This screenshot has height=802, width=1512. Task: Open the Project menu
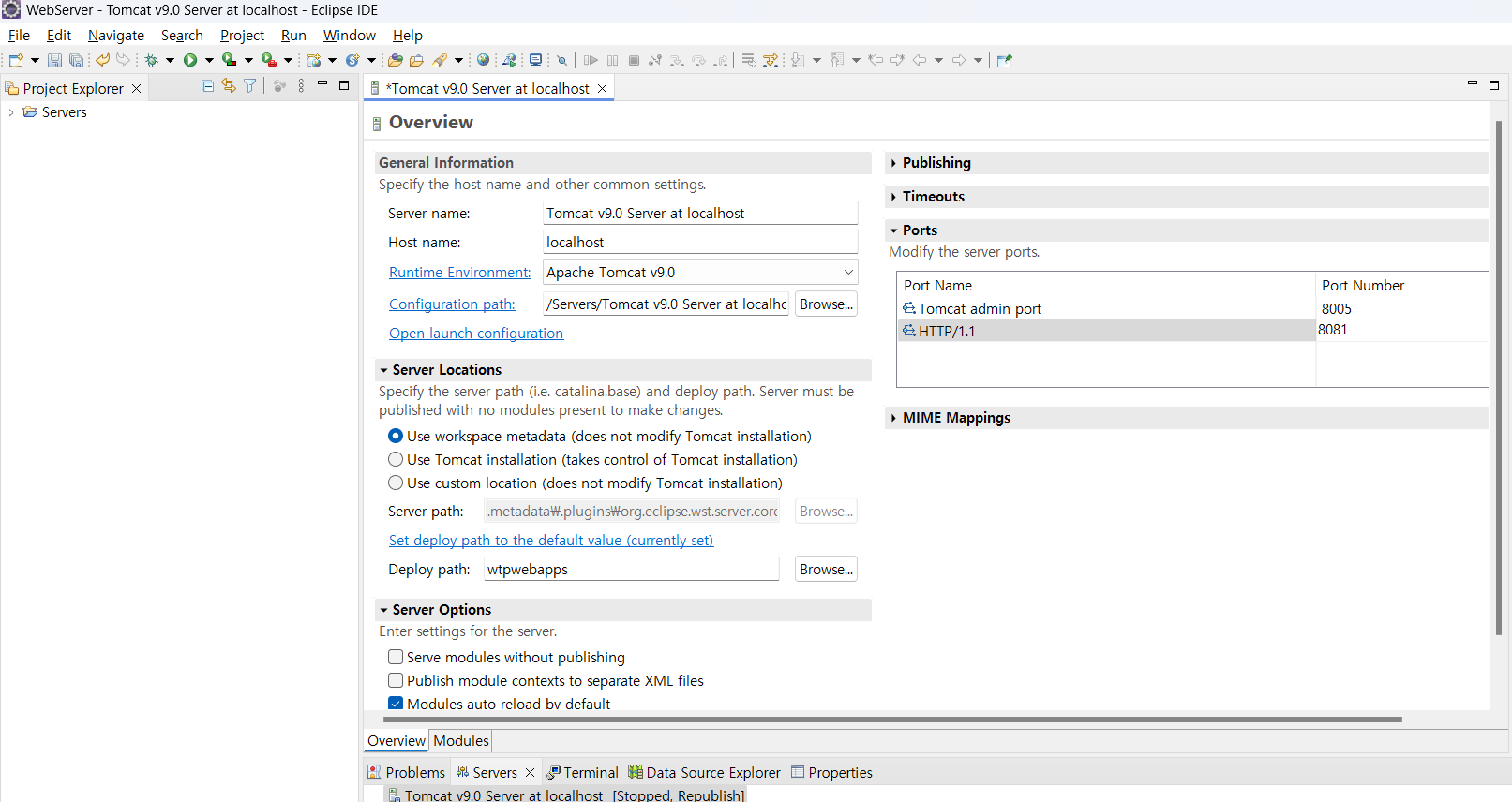coord(242,36)
